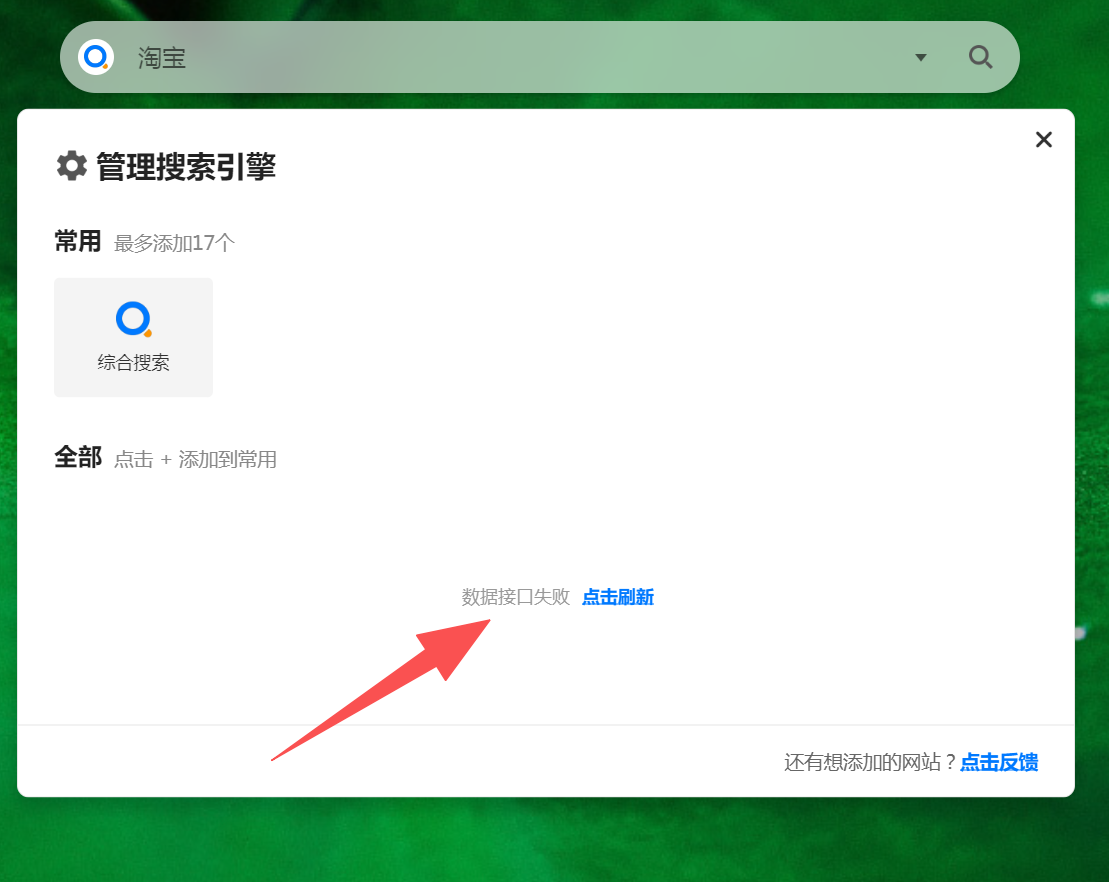The image size is (1109, 882).
Task: Click the search engine logo in search bar
Action: (96, 57)
